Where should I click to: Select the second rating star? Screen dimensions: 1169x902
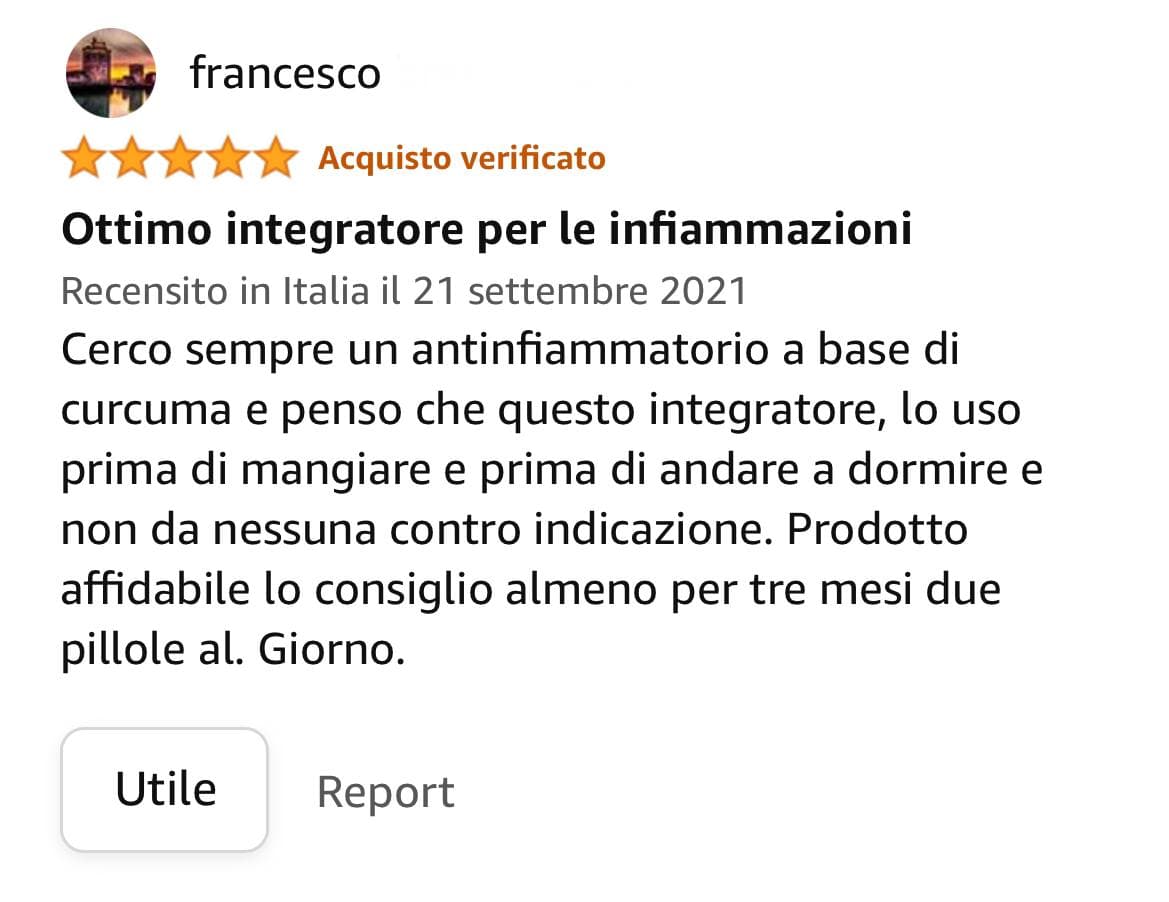point(132,157)
